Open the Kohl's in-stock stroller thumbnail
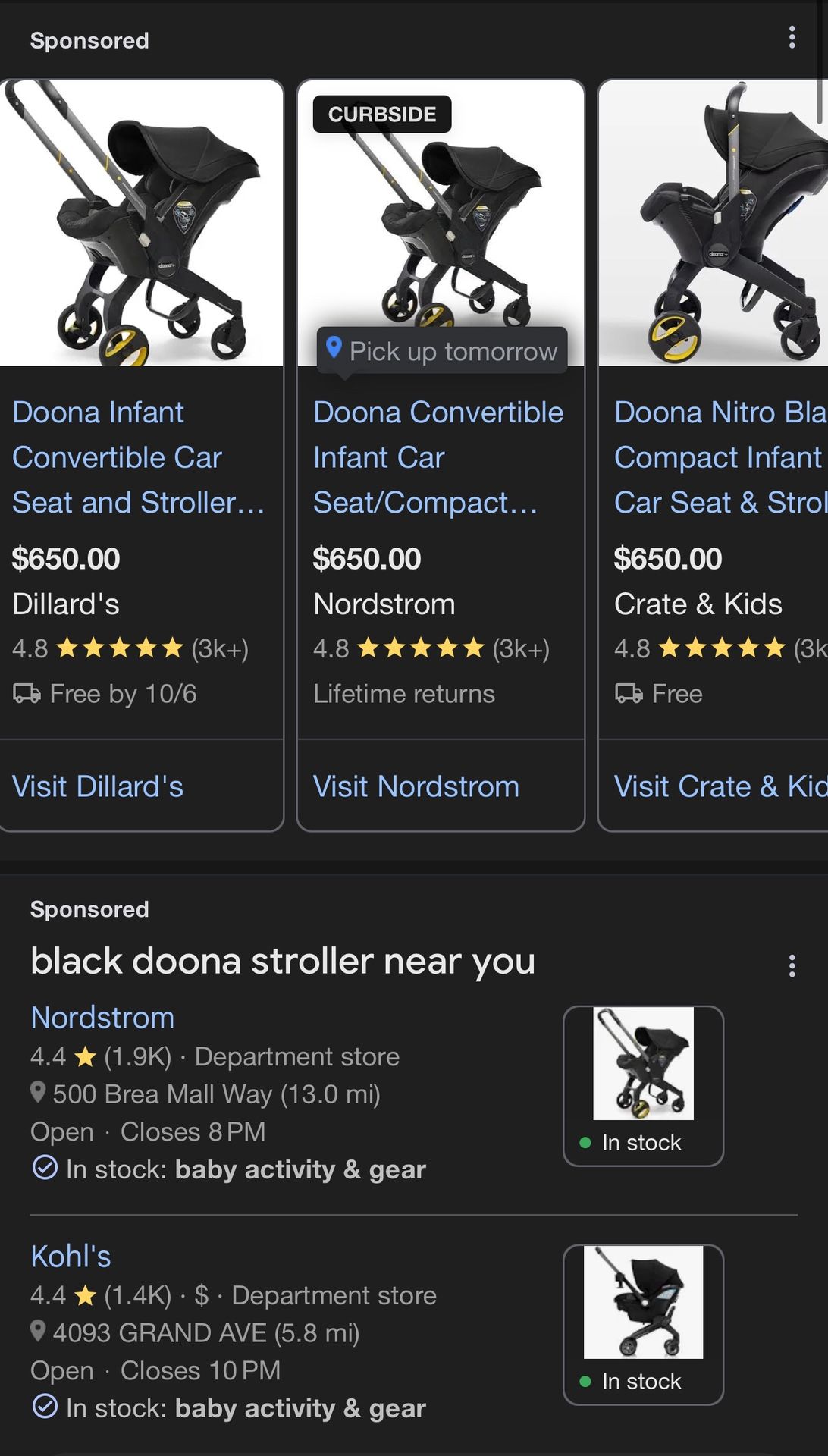The image size is (828, 1456). tap(643, 1302)
